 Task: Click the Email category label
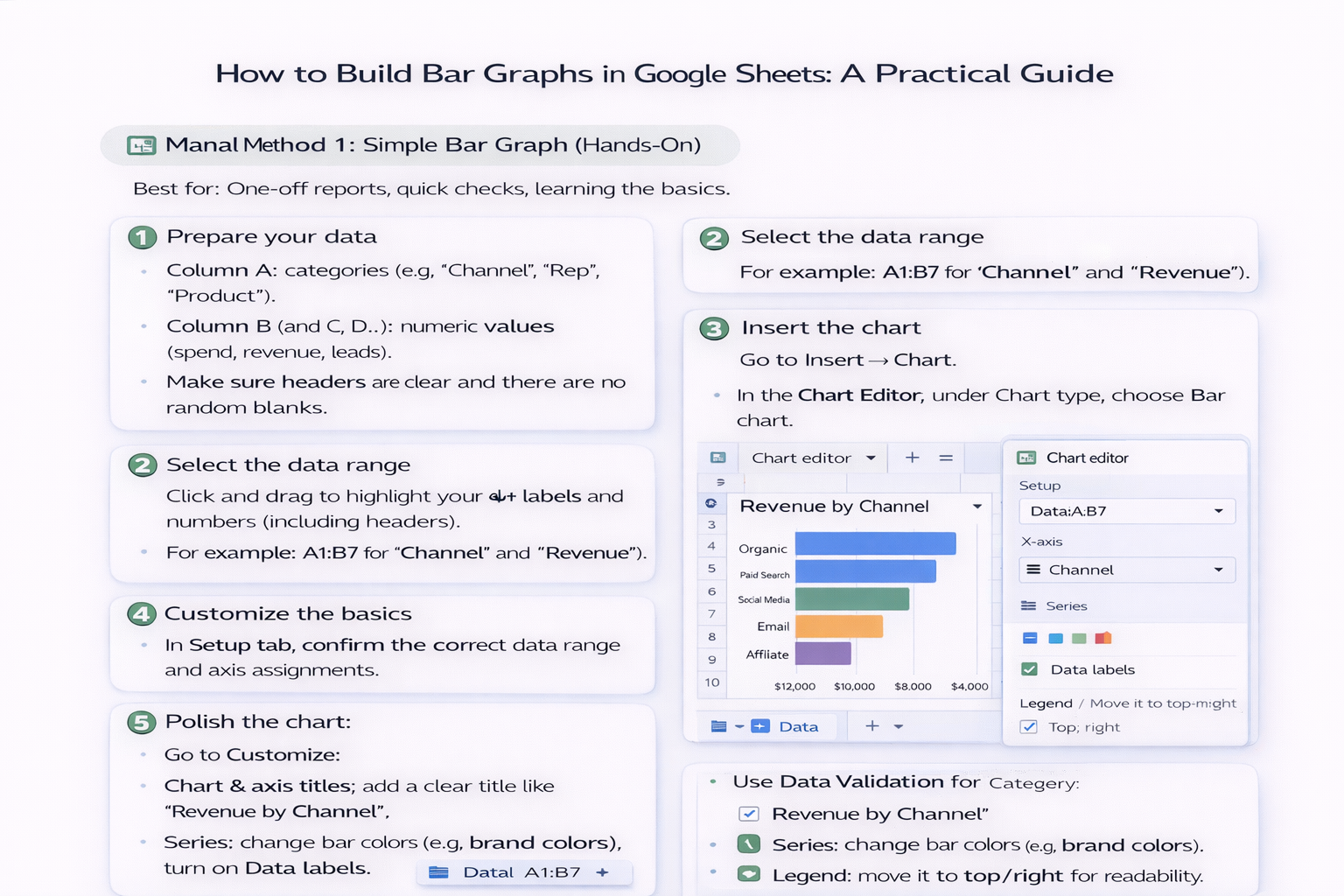pyautogui.click(x=773, y=626)
